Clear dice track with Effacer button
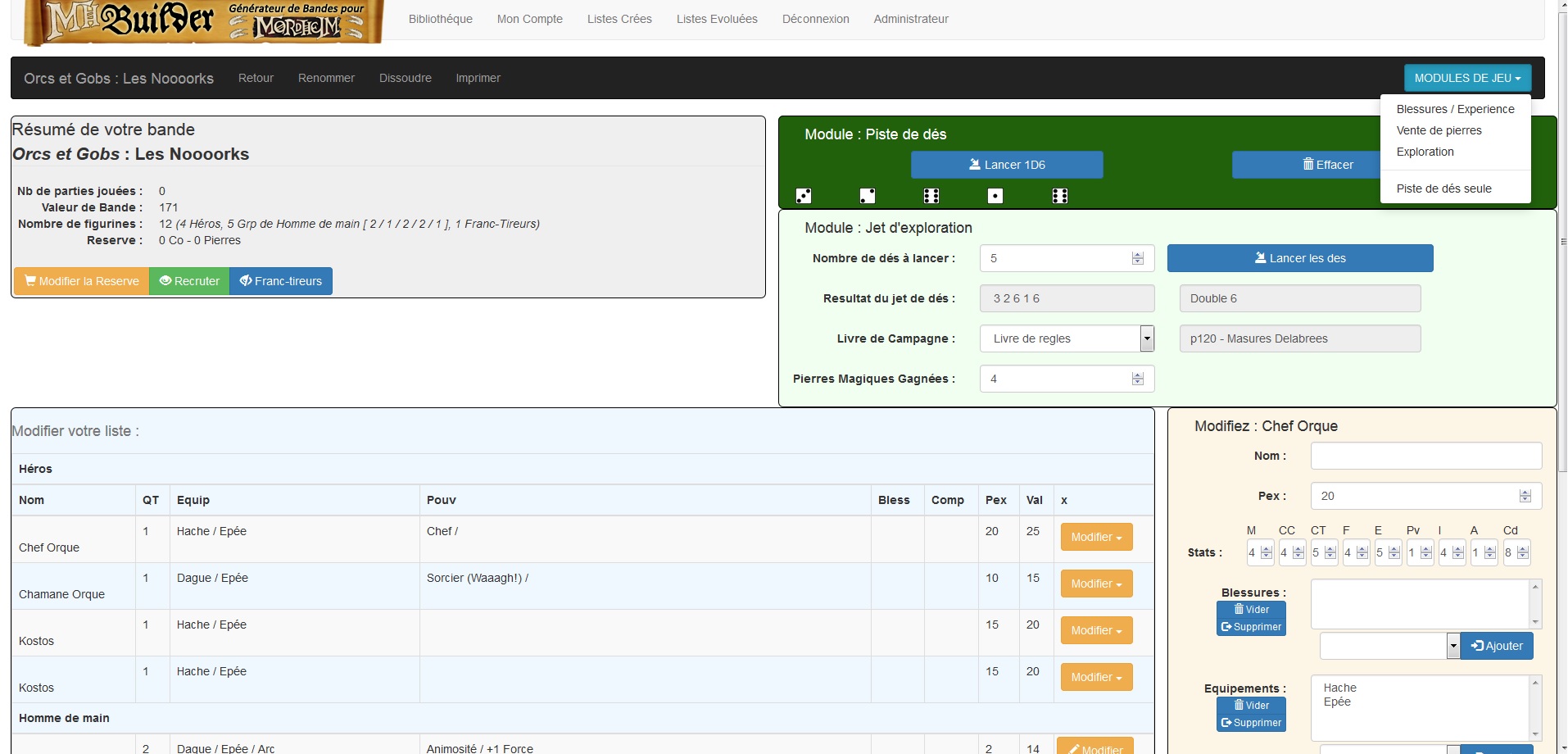 pos(1327,165)
